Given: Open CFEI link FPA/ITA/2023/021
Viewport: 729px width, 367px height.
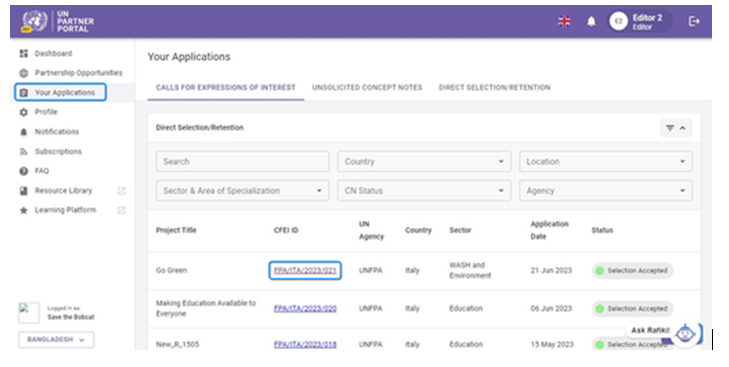Looking at the screenshot, I should click(x=305, y=270).
